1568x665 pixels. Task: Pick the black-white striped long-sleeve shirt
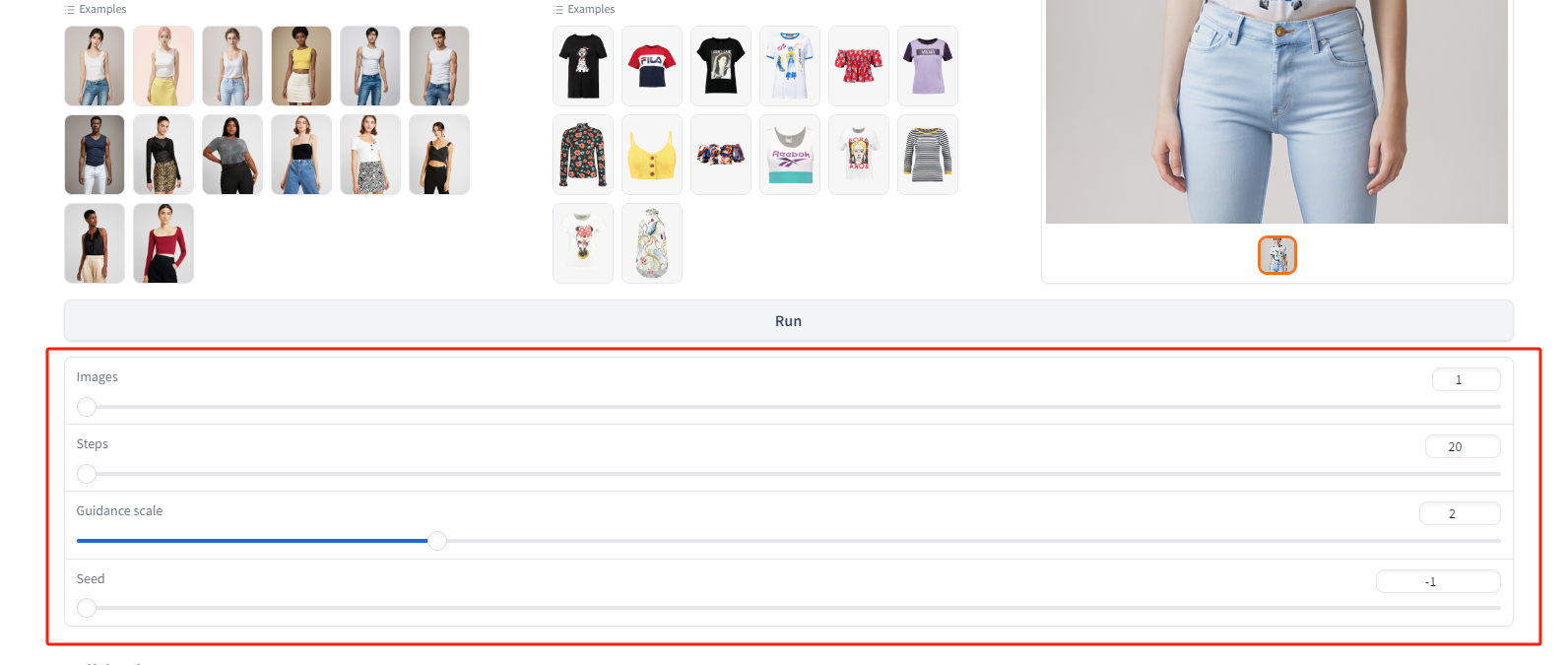coord(928,155)
